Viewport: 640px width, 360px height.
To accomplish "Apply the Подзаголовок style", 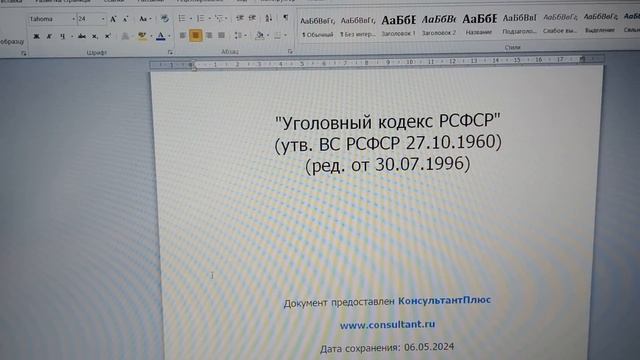I will (519, 24).
